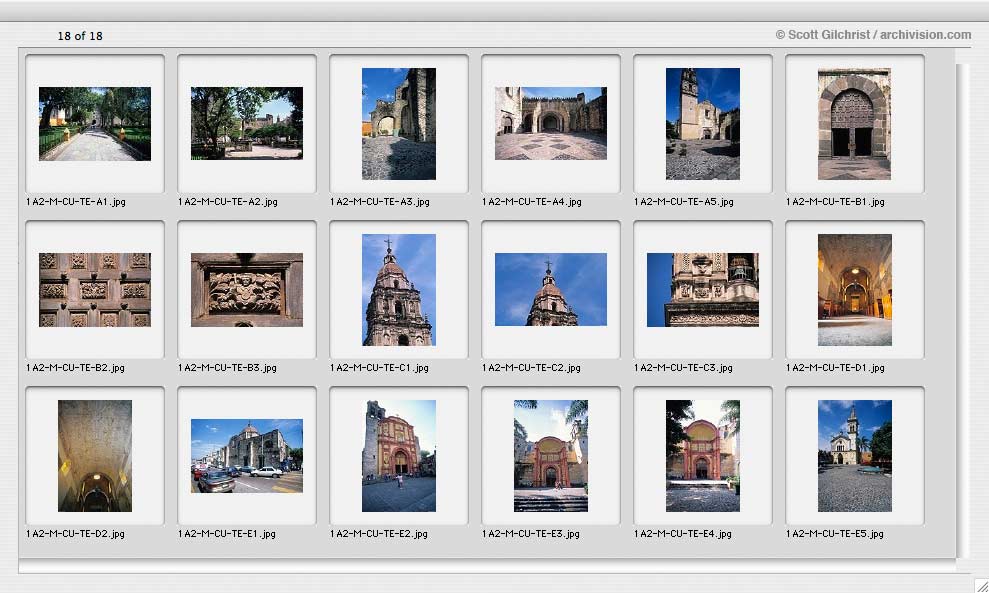Click filename label 1A2-M-CU-TE-A2.jpg

pyautogui.click(x=228, y=202)
